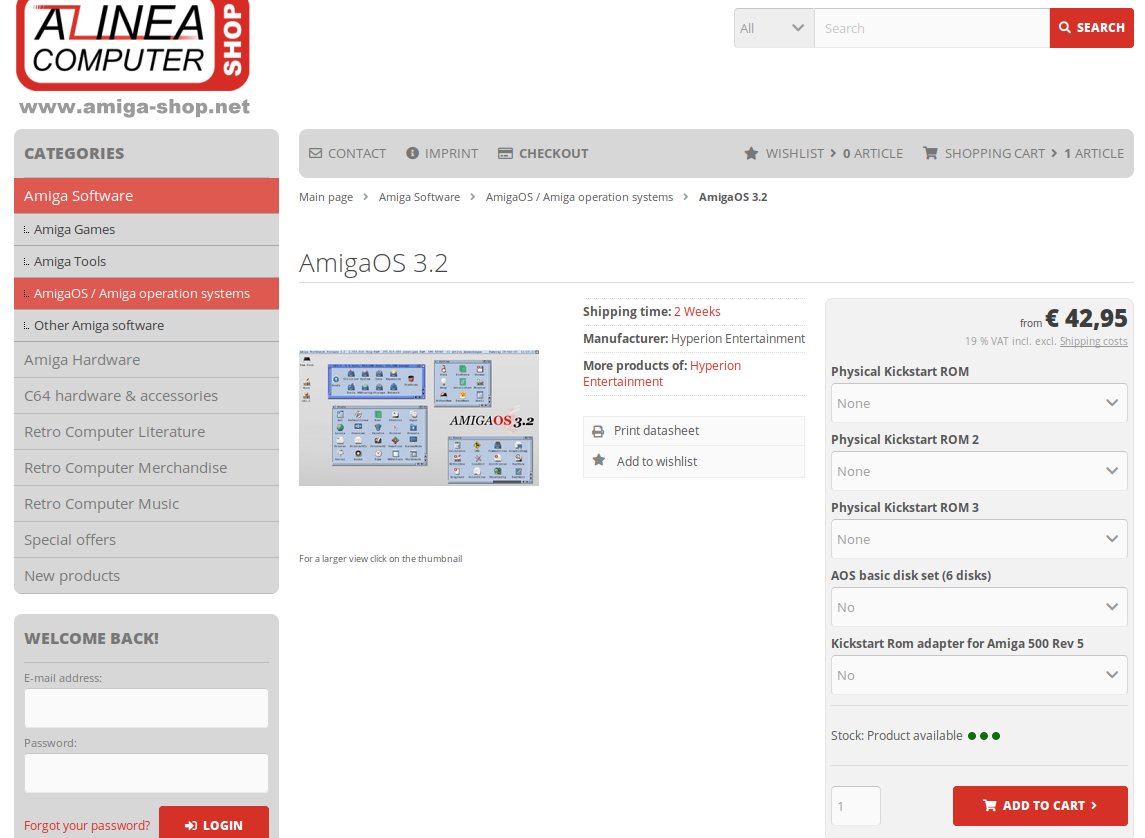1145x838 pixels.
Task: Click the shopping cart icon in top bar
Action: click(930, 153)
